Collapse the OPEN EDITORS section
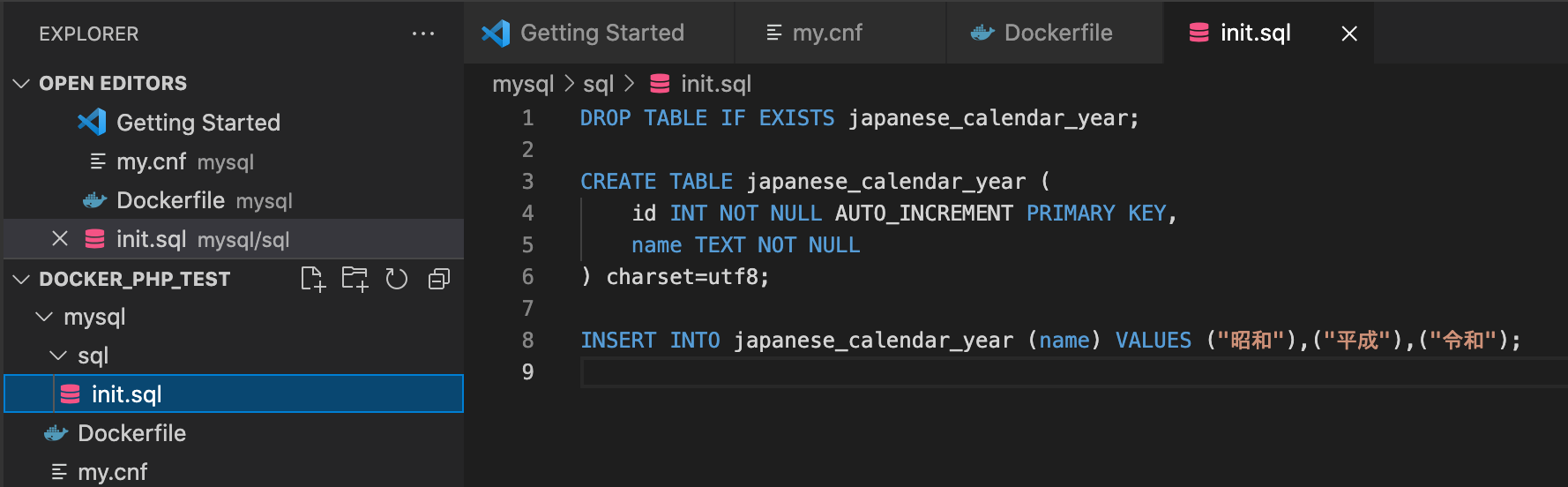 [x=21, y=83]
